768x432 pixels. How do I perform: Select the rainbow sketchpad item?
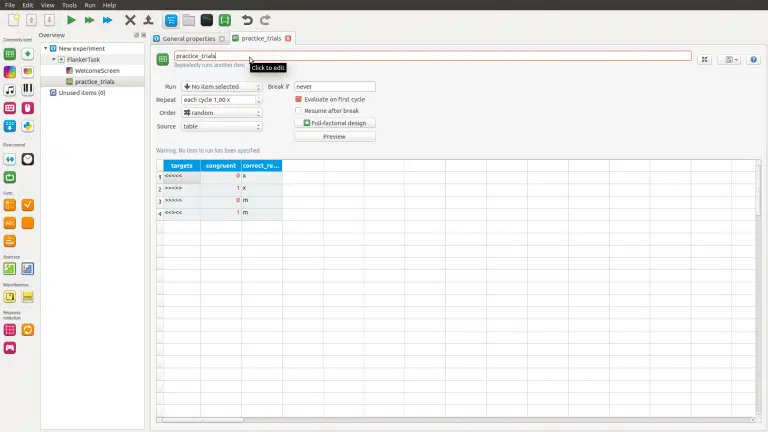pos(10,72)
